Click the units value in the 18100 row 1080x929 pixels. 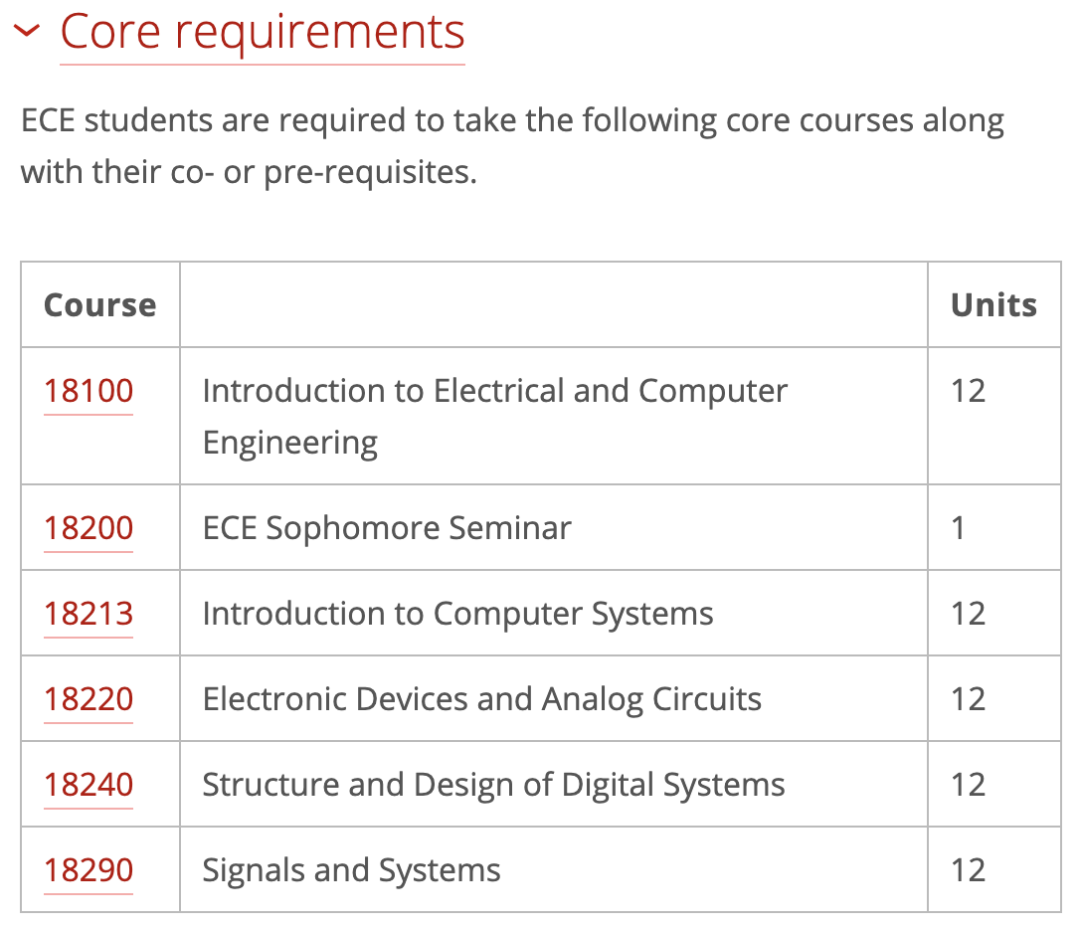click(x=968, y=391)
